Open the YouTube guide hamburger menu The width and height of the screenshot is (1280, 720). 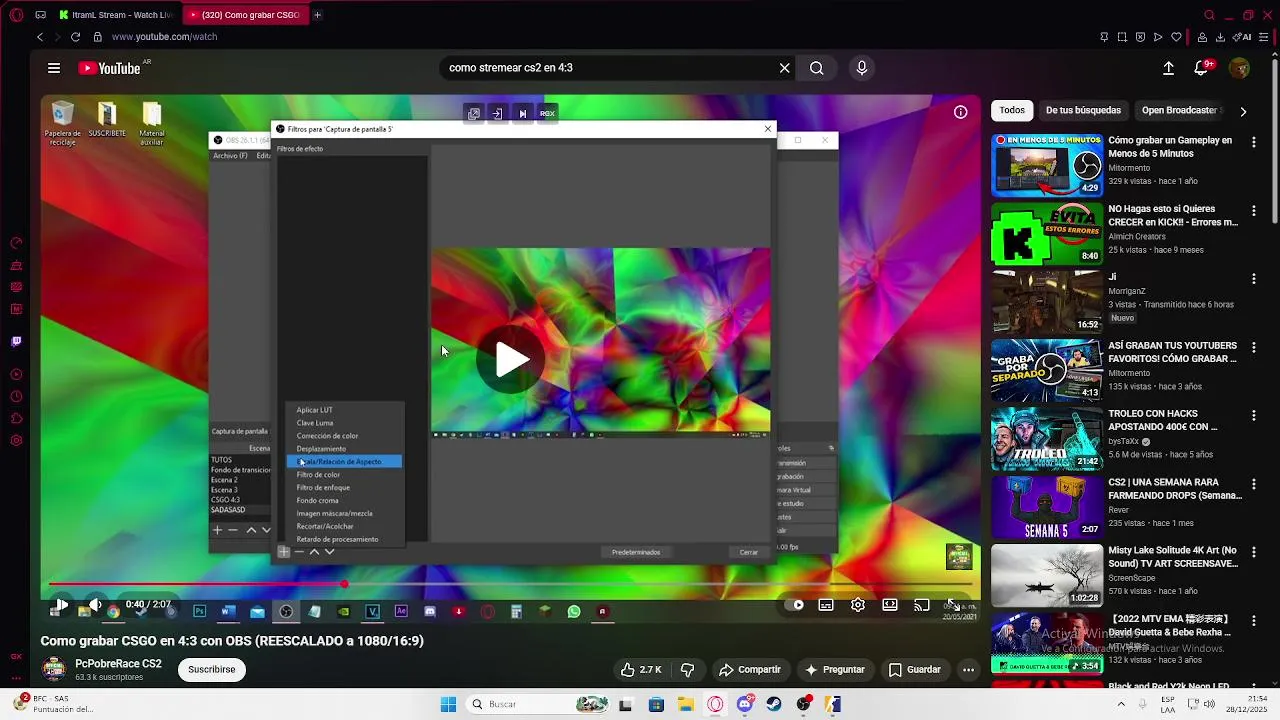[x=54, y=68]
